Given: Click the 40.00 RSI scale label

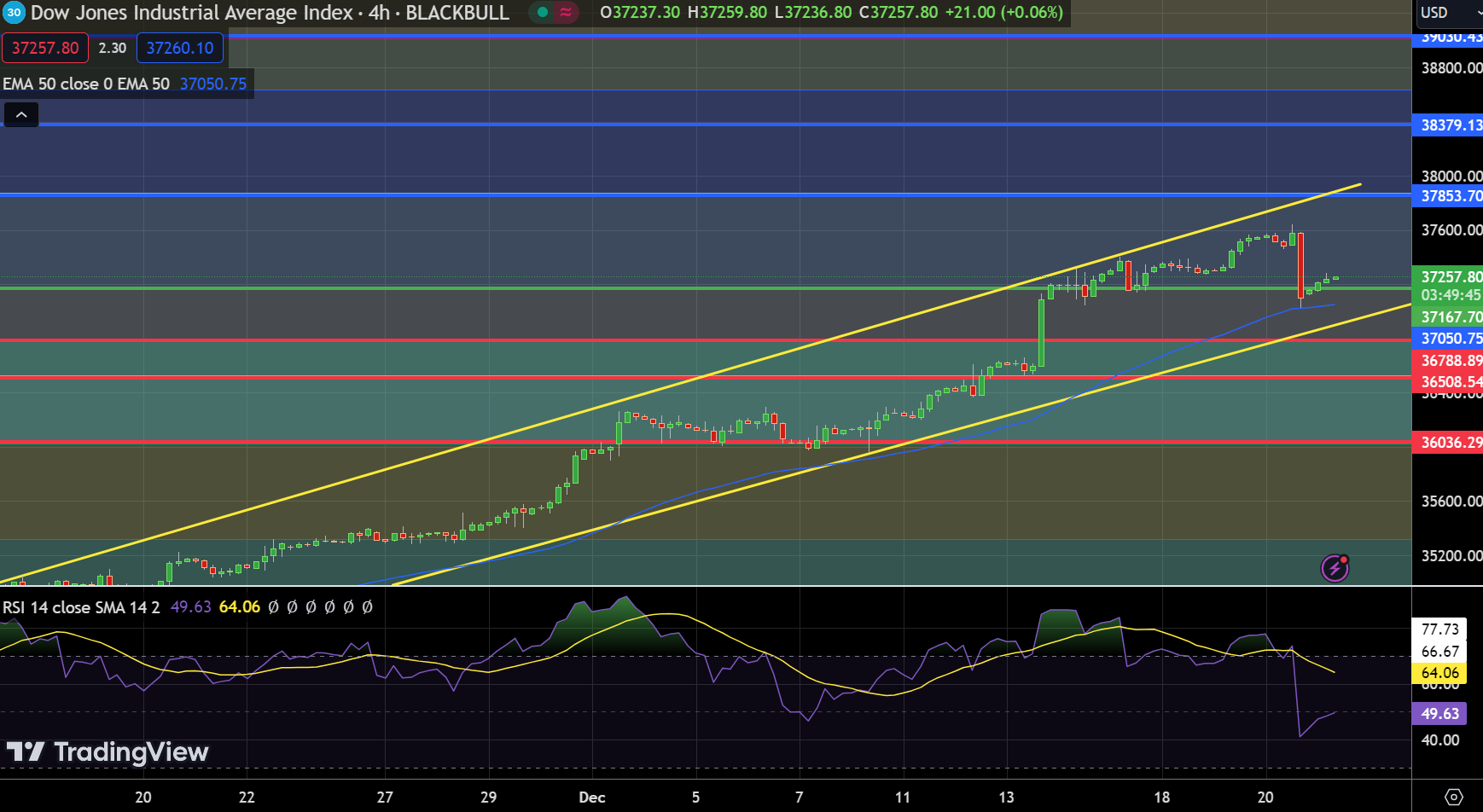Looking at the screenshot, I should [1440, 740].
